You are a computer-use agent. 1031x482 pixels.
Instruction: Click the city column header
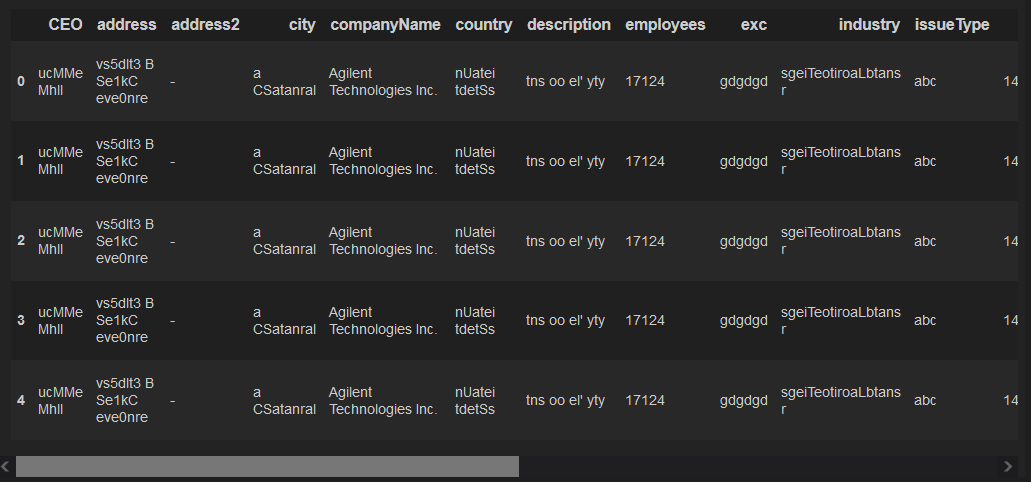click(302, 25)
